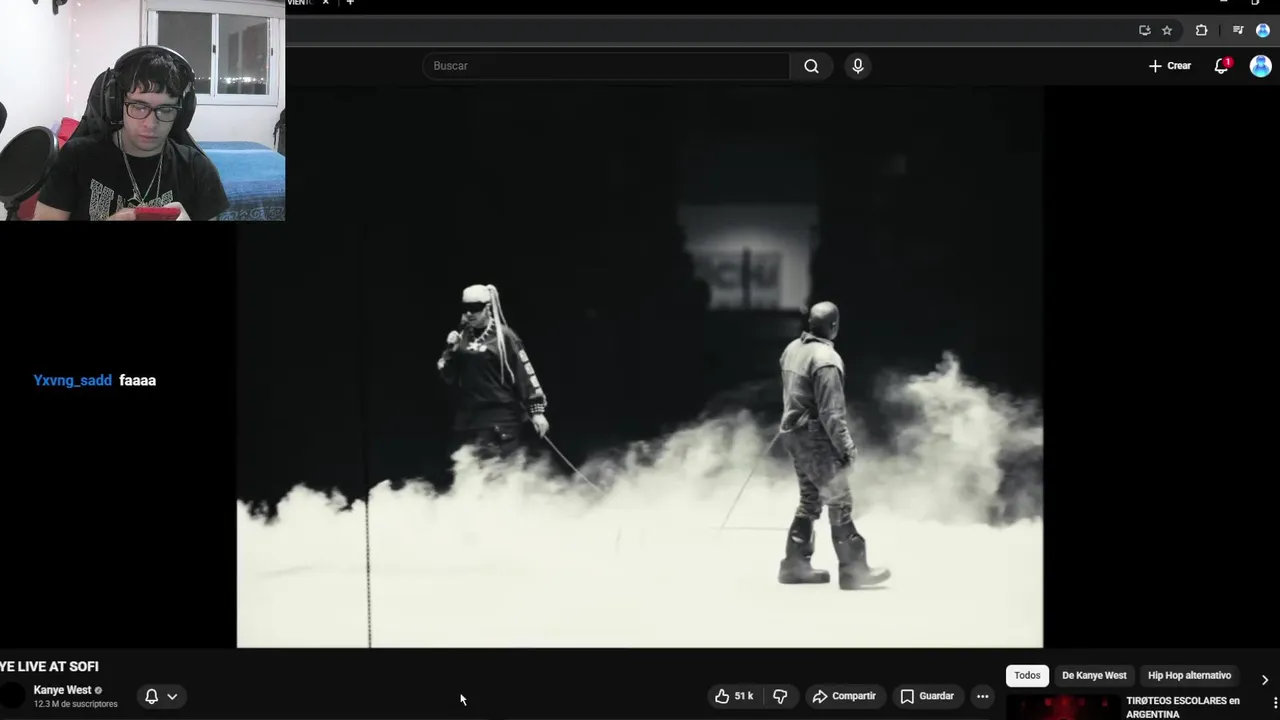Viewport: 1280px width, 720px height.
Task: Open the notifications bell with one alert
Action: click(x=1221, y=66)
